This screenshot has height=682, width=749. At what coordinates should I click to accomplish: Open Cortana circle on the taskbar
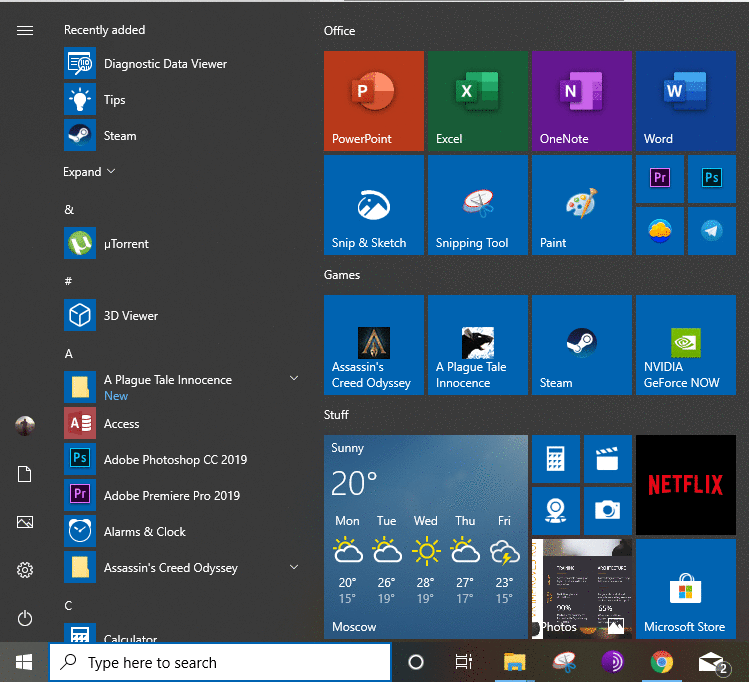[x=416, y=662]
